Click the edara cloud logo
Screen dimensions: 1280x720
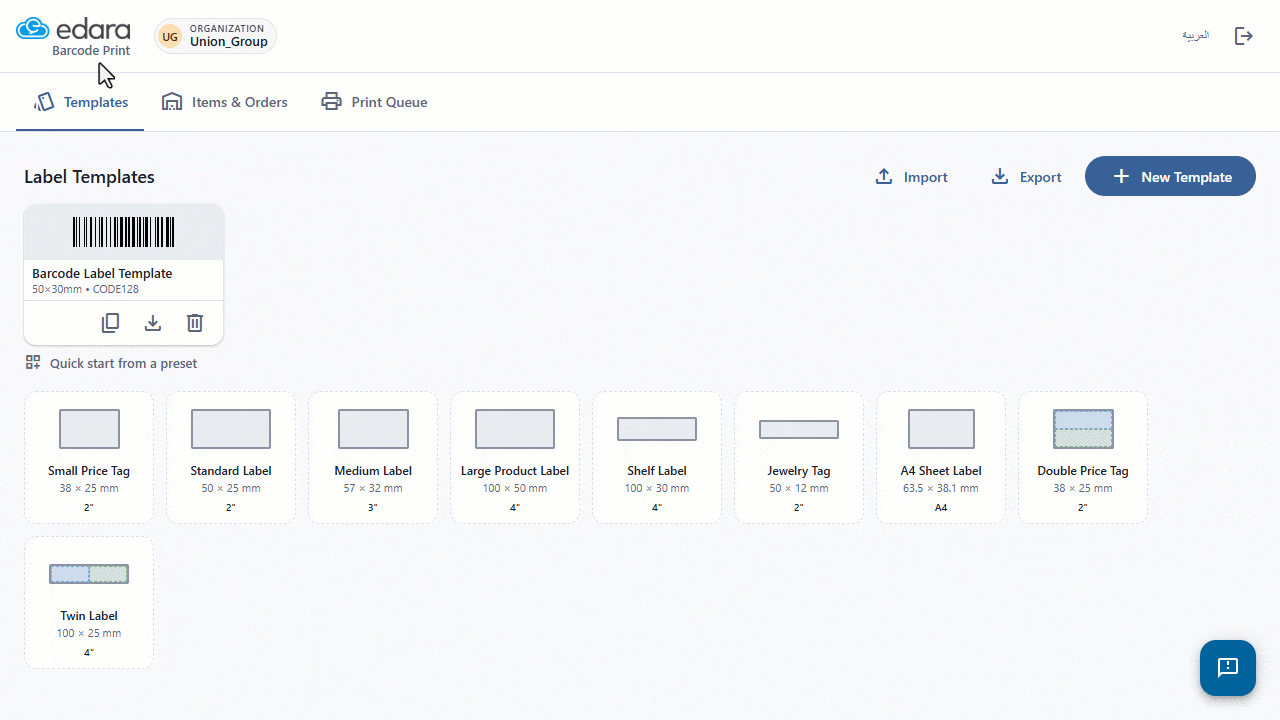33,29
